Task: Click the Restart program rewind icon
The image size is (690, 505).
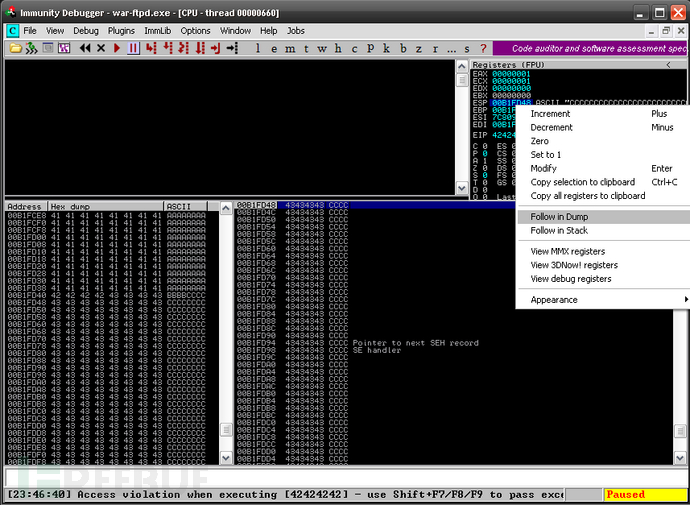Action: click(x=86, y=48)
